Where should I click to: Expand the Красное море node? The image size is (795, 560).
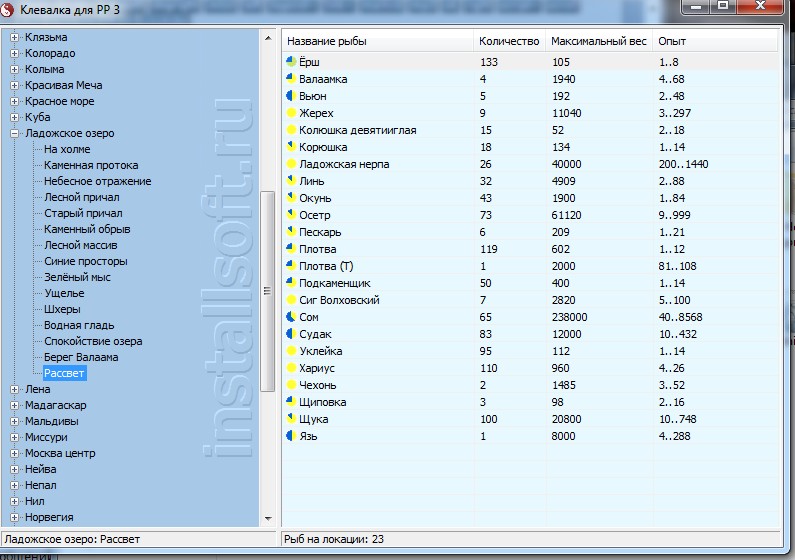[15, 101]
